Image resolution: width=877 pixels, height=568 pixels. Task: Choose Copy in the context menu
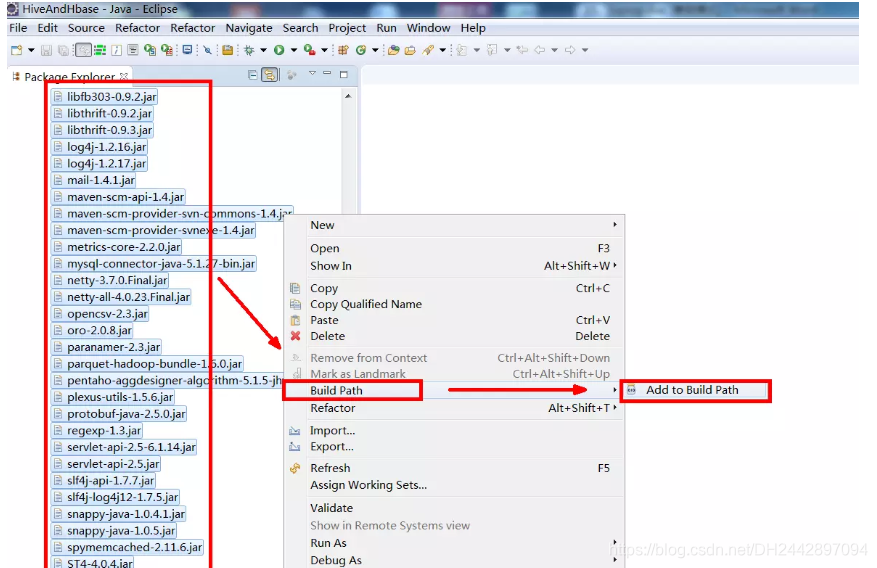454,288
